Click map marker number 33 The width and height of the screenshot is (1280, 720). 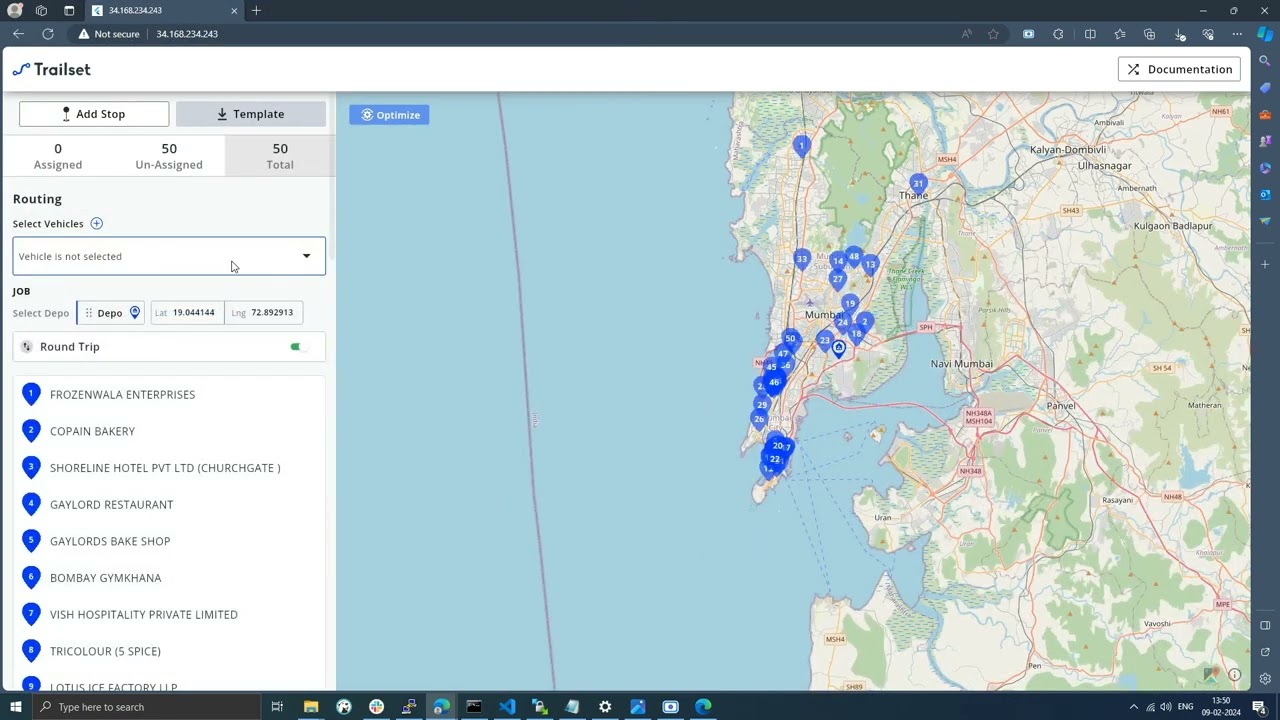click(802, 261)
